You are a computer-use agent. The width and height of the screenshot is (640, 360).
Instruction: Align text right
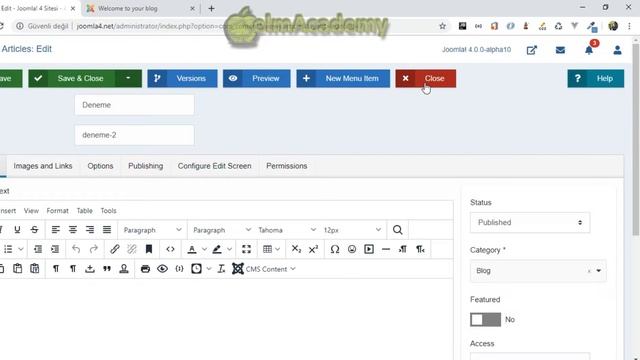pyautogui.click(x=90, y=230)
